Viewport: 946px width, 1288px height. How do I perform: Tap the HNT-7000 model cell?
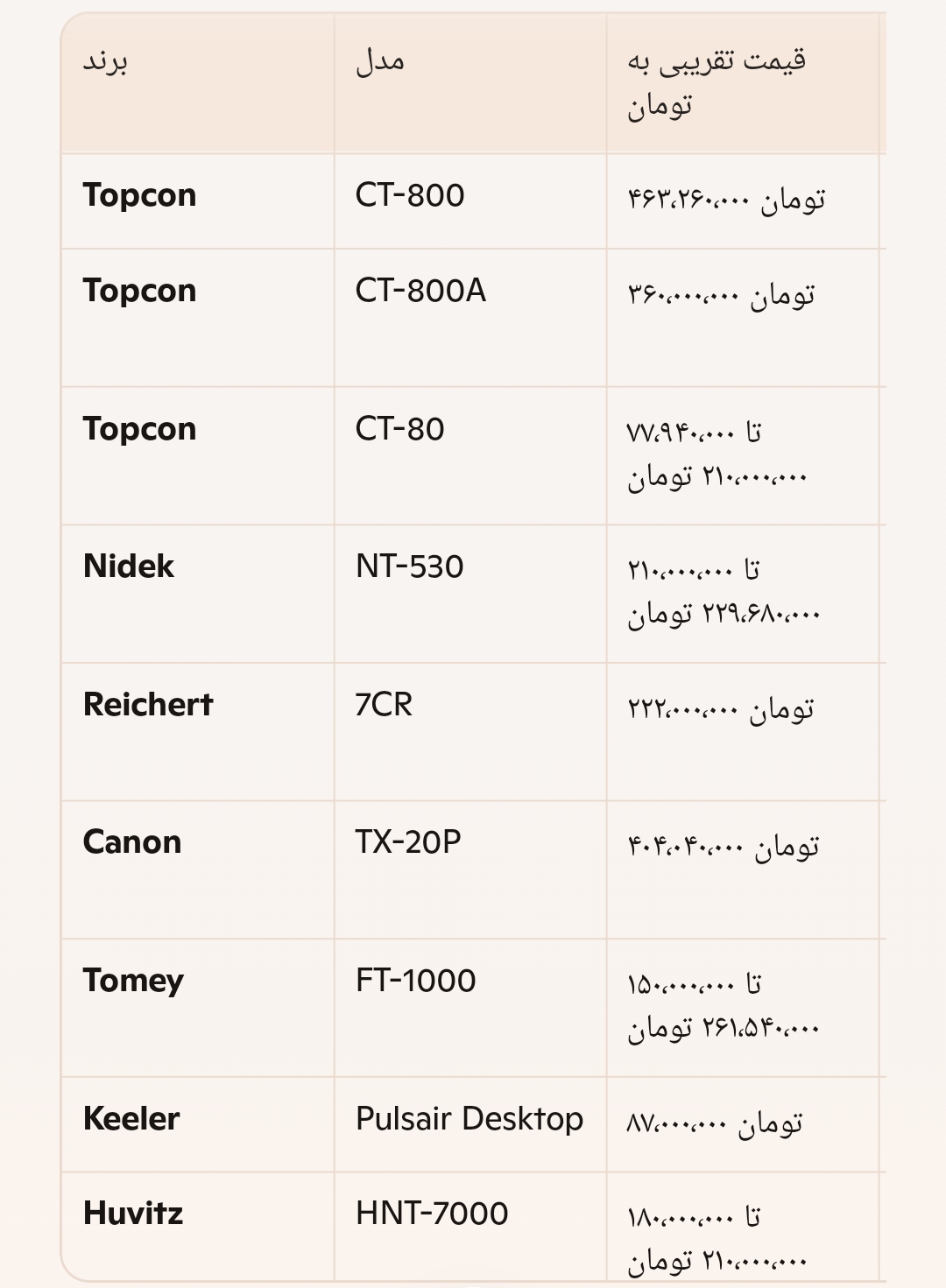pos(432,1214)
